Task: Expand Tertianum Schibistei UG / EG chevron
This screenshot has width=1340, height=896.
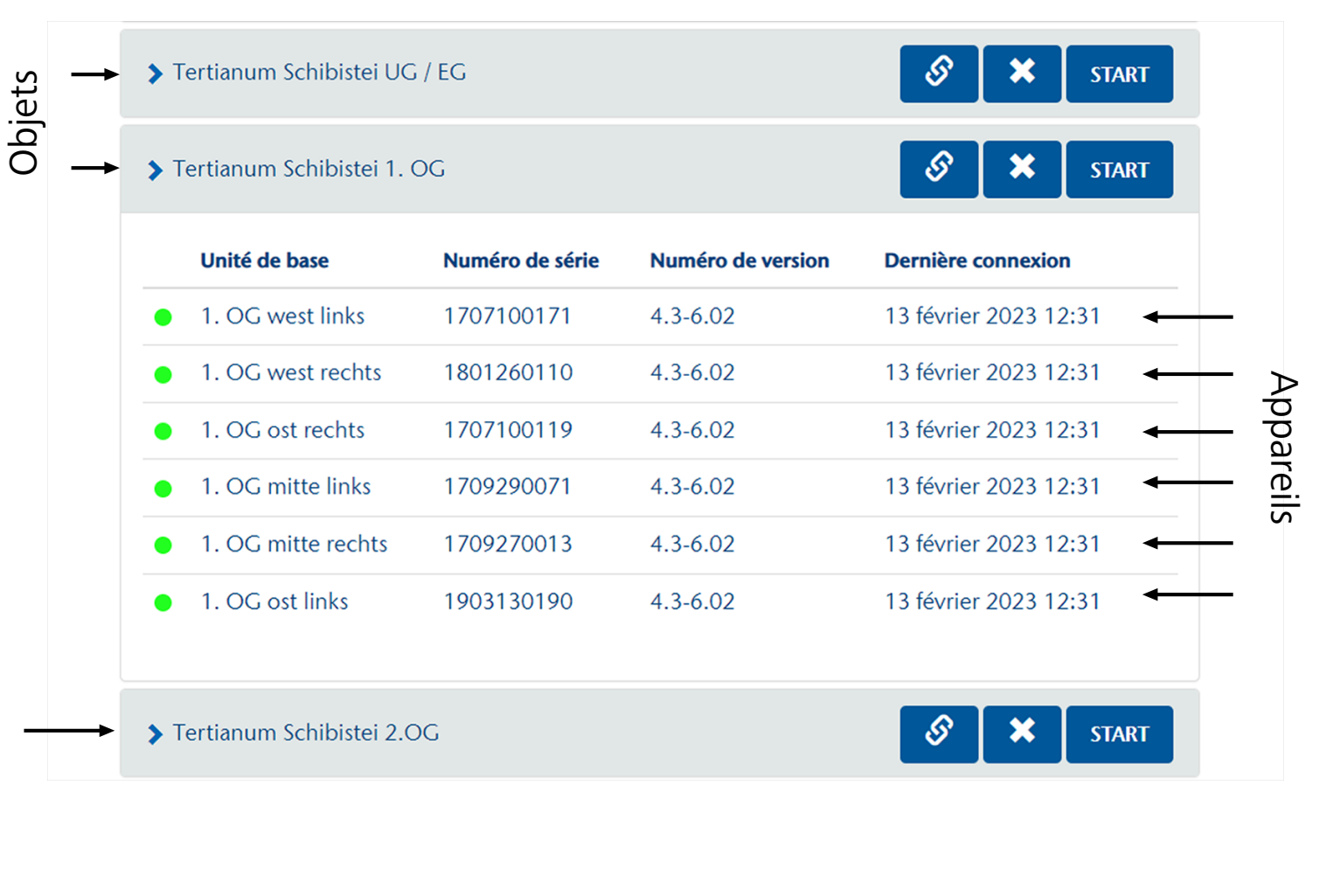Action: tap(156, 73)
